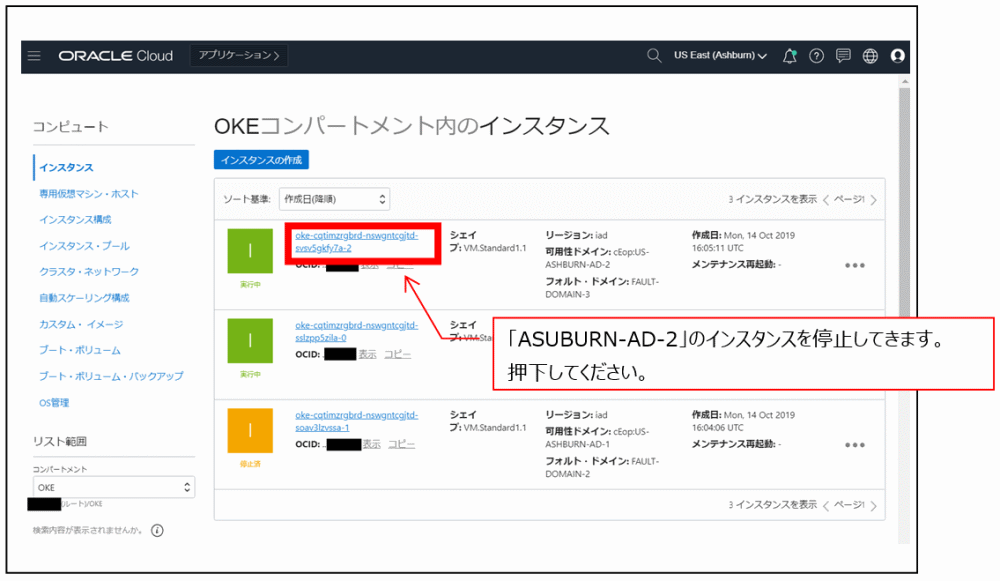Open the notifications bell
Screen dimensions: 1000x581
click(789, 56)
